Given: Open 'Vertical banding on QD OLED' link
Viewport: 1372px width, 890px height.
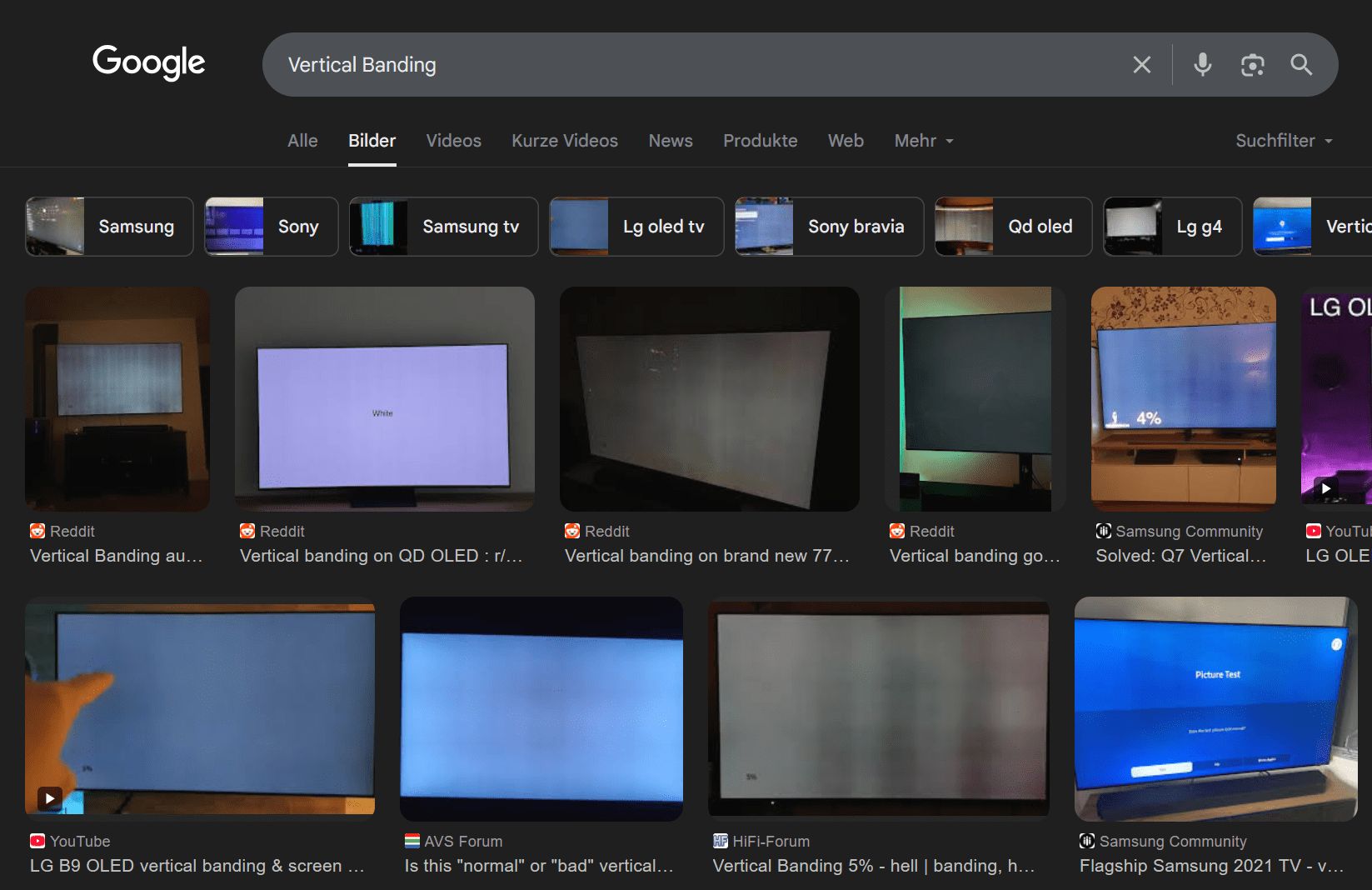Looking at the screenshot, I should 382,556.
